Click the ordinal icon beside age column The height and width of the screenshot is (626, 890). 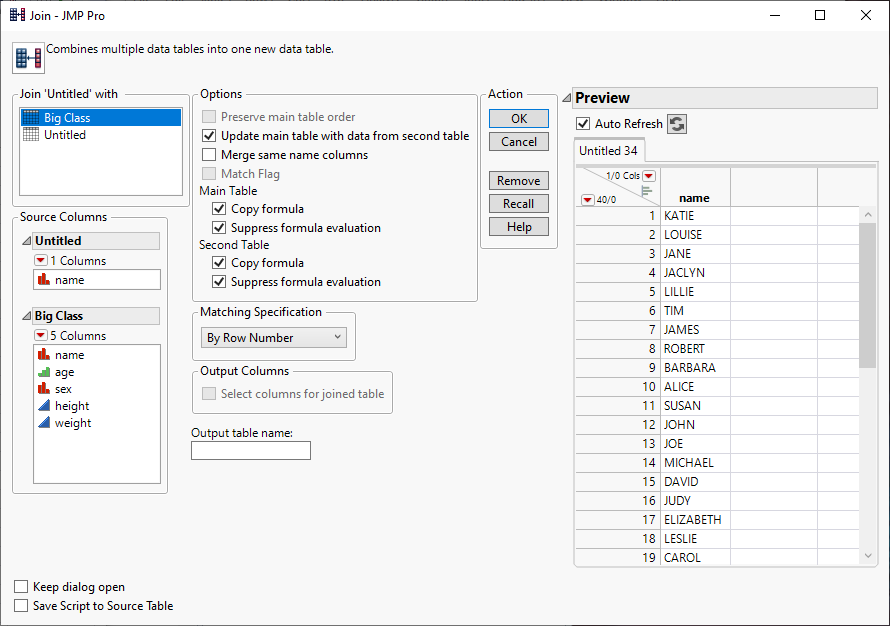(x=44, y=372)
